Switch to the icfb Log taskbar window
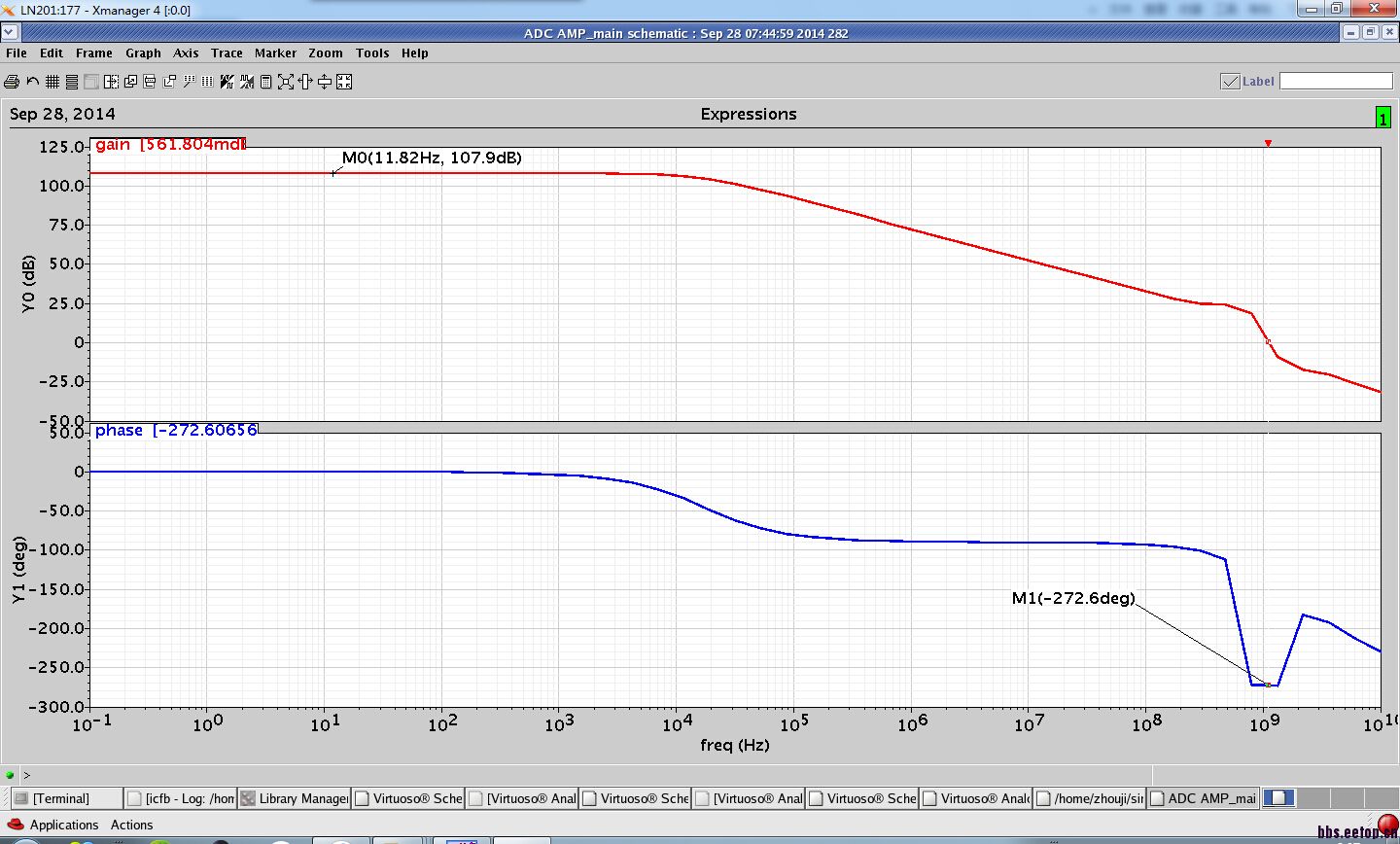This screenshot has width=1400, height=844. tap(181, 798)
